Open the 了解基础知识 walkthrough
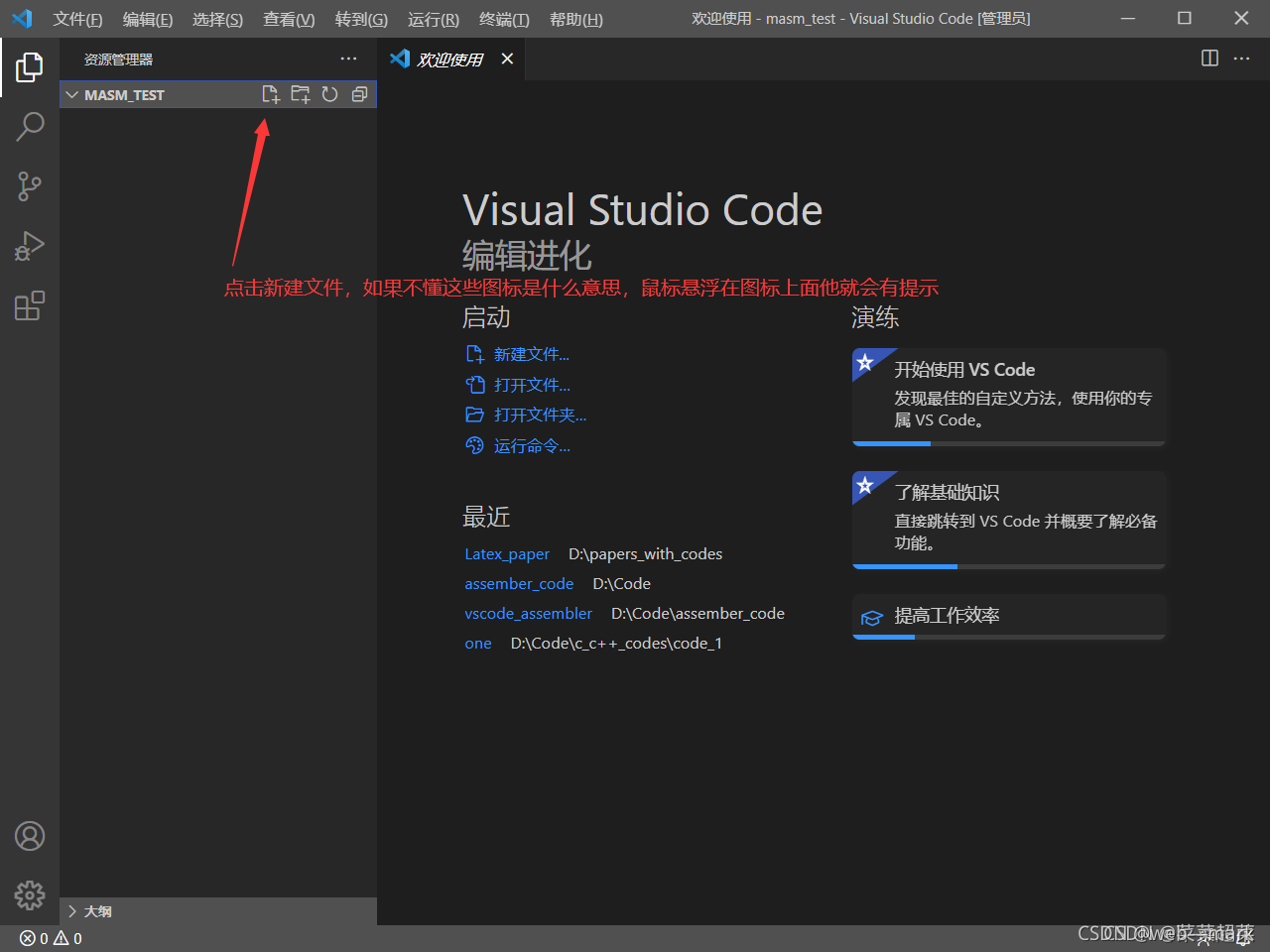 (1009, 520)
